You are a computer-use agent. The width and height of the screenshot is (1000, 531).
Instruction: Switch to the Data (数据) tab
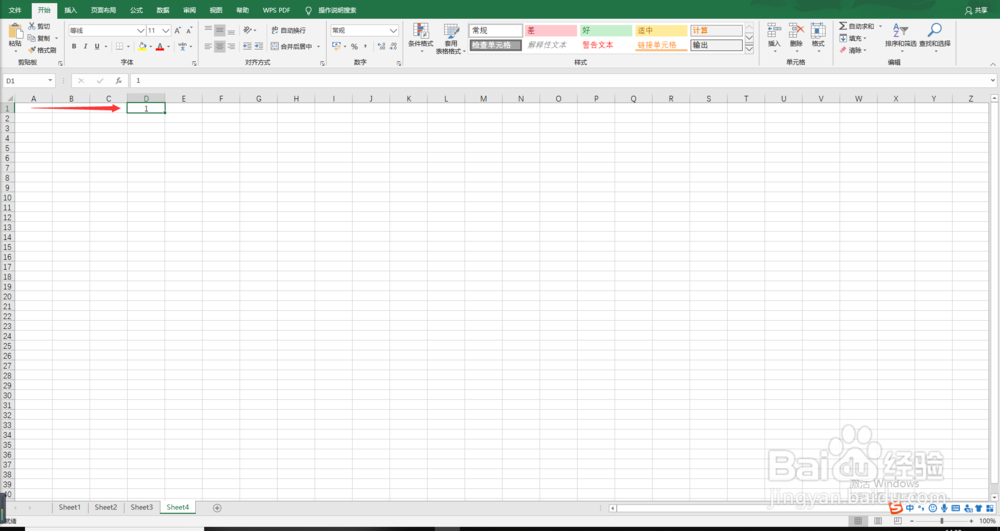coord(163,10)
